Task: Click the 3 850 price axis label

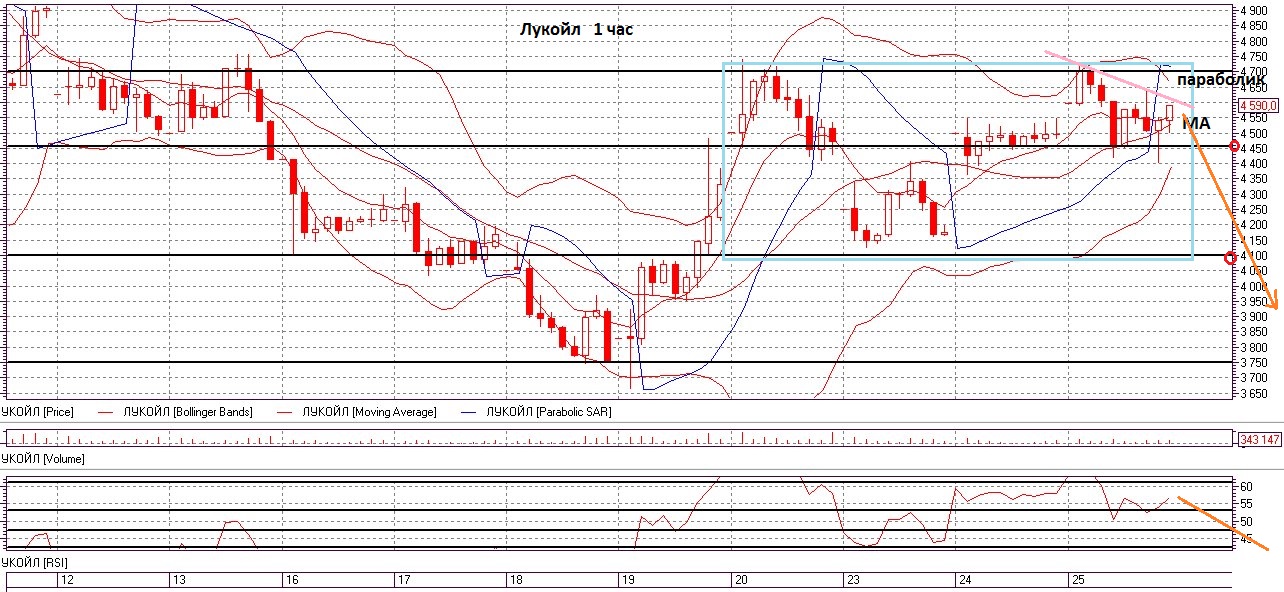Action: 1255,332
